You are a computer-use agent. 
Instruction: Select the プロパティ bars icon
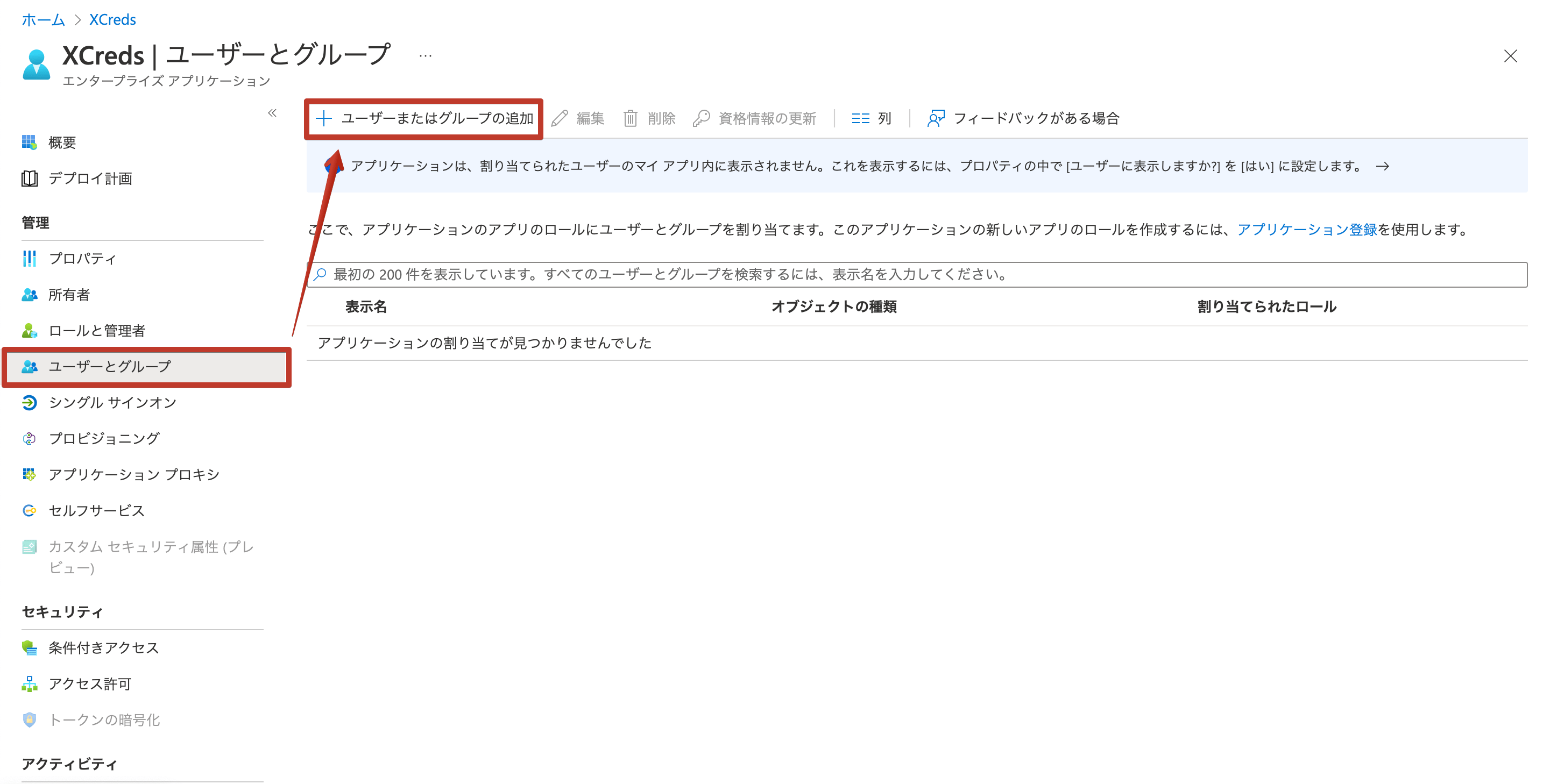click(x=30, y=259)
